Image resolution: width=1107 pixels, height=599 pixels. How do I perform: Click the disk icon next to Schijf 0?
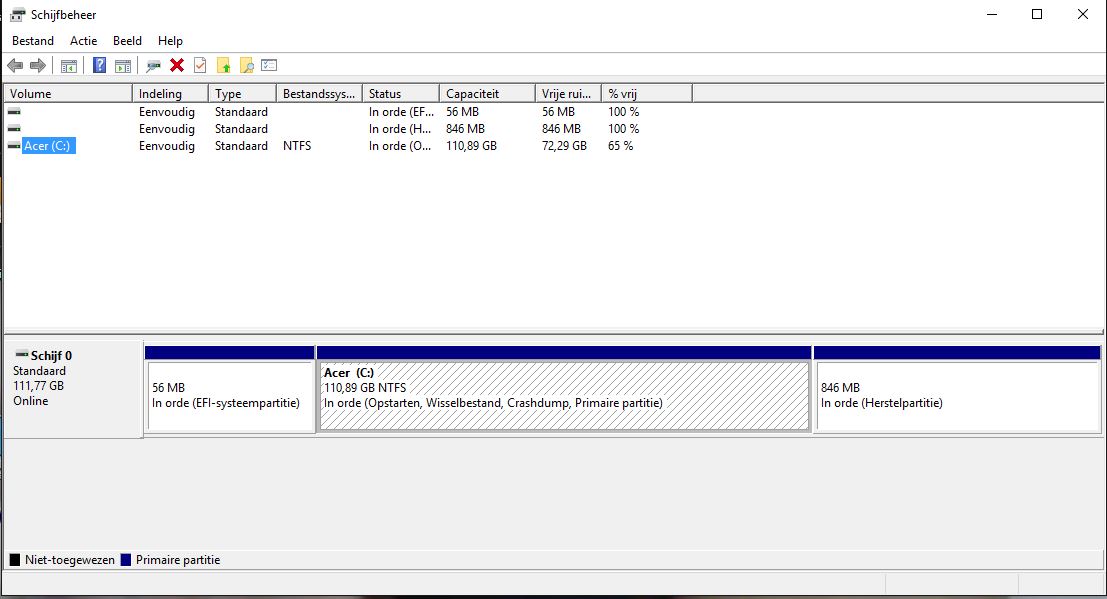22,354
